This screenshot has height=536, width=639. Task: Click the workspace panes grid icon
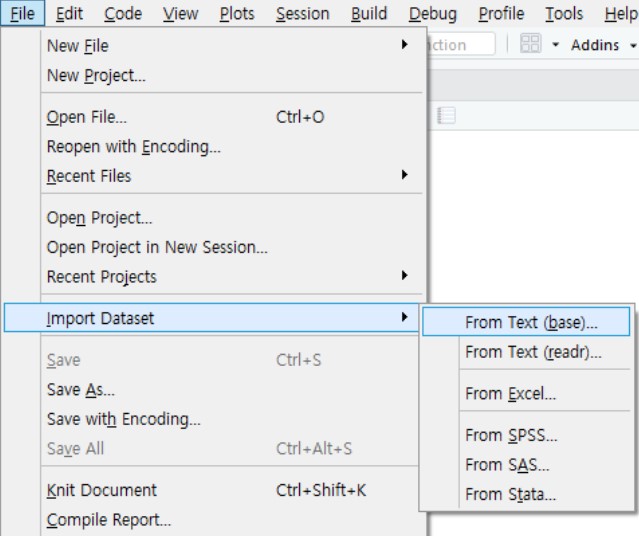[531, 45]
